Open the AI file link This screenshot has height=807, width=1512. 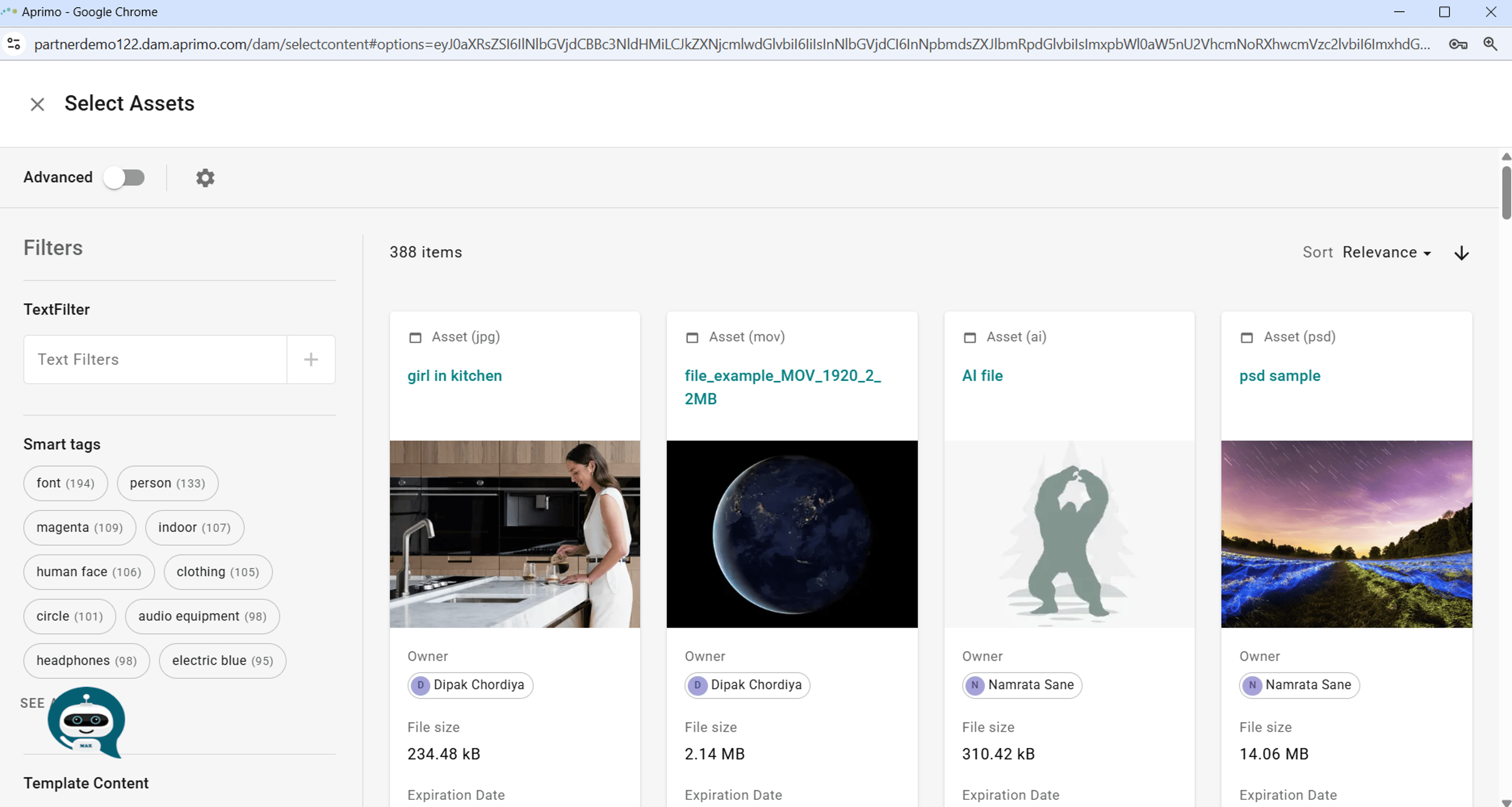tap(982, 376)
